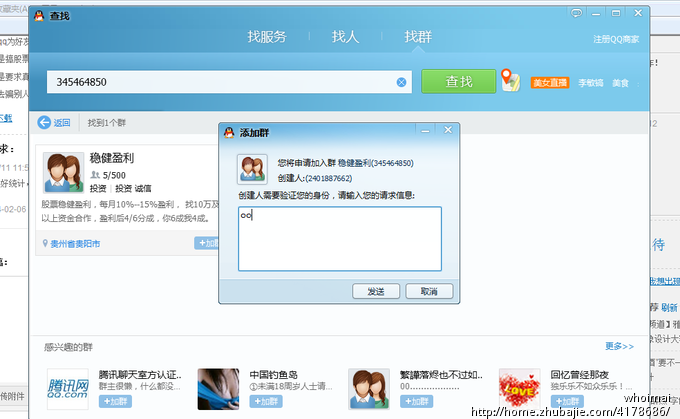Open the 贵州省贵阳市 location link
The image size is (680, 419).
pos(75,244)
